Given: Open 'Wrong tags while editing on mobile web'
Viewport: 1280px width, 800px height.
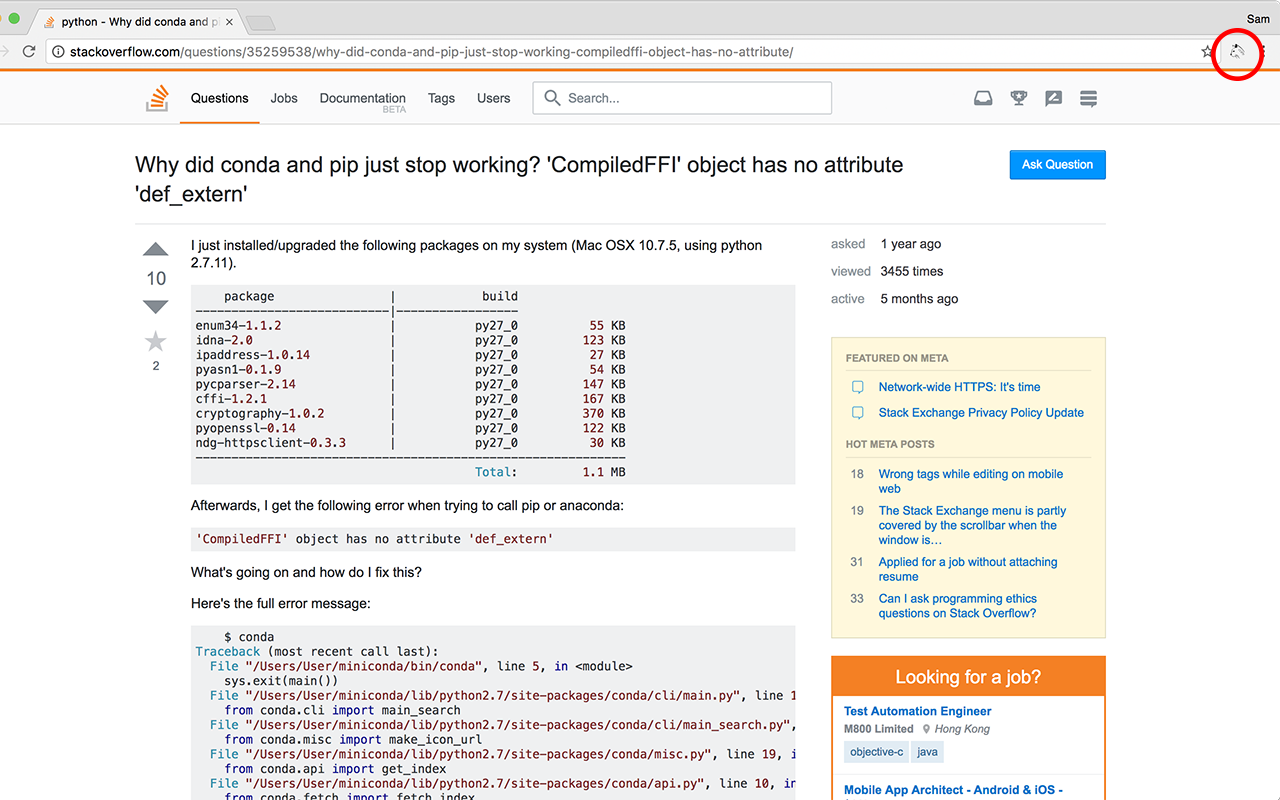Looking at the screenshot, I should 971,482.
